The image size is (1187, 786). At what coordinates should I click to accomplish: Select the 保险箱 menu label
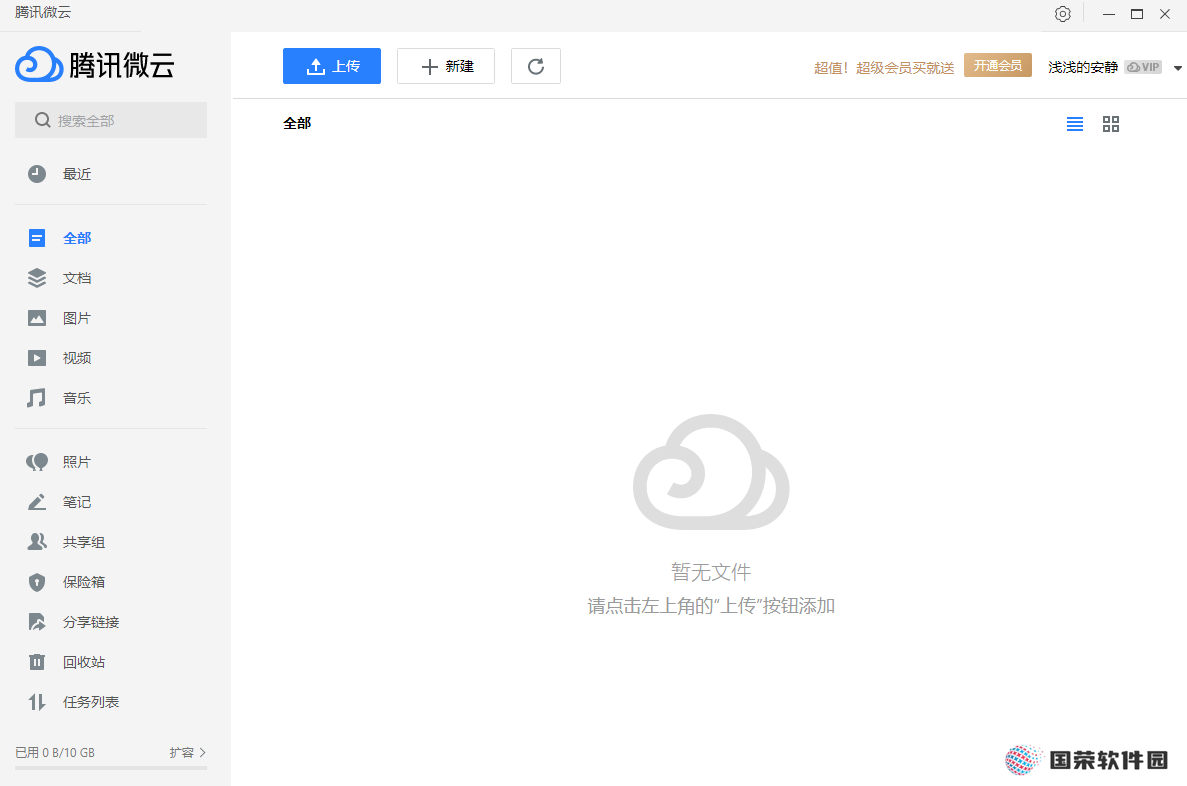pyautogui.click(x=84, y=582)
